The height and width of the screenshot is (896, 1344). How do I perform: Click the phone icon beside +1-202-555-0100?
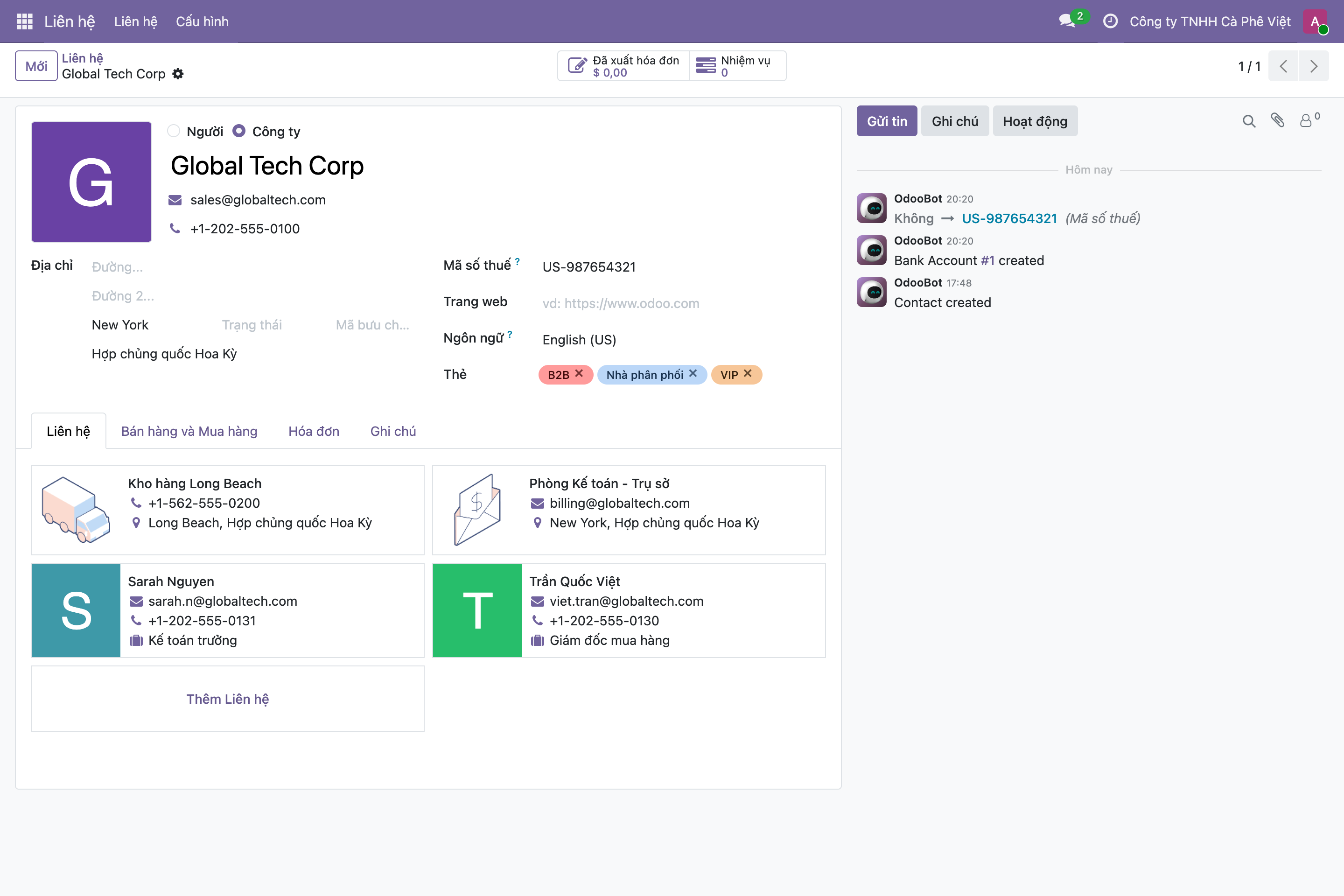pyautogui.click(x=175, y=229)
